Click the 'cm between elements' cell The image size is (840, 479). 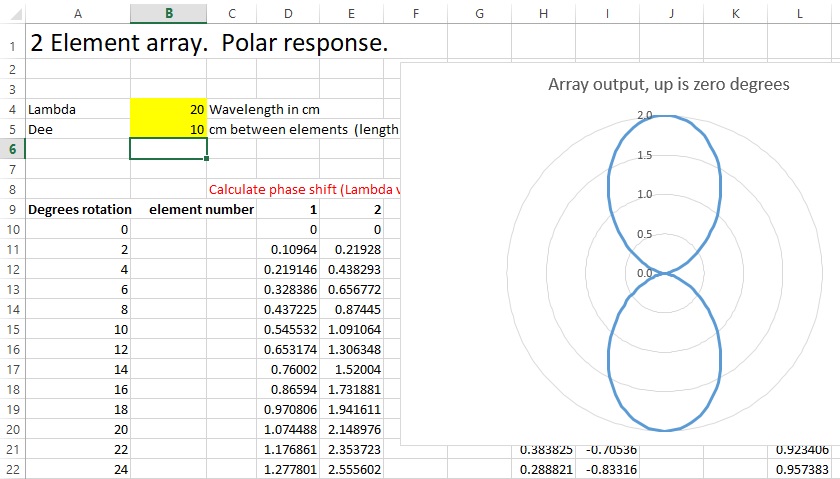278,129
